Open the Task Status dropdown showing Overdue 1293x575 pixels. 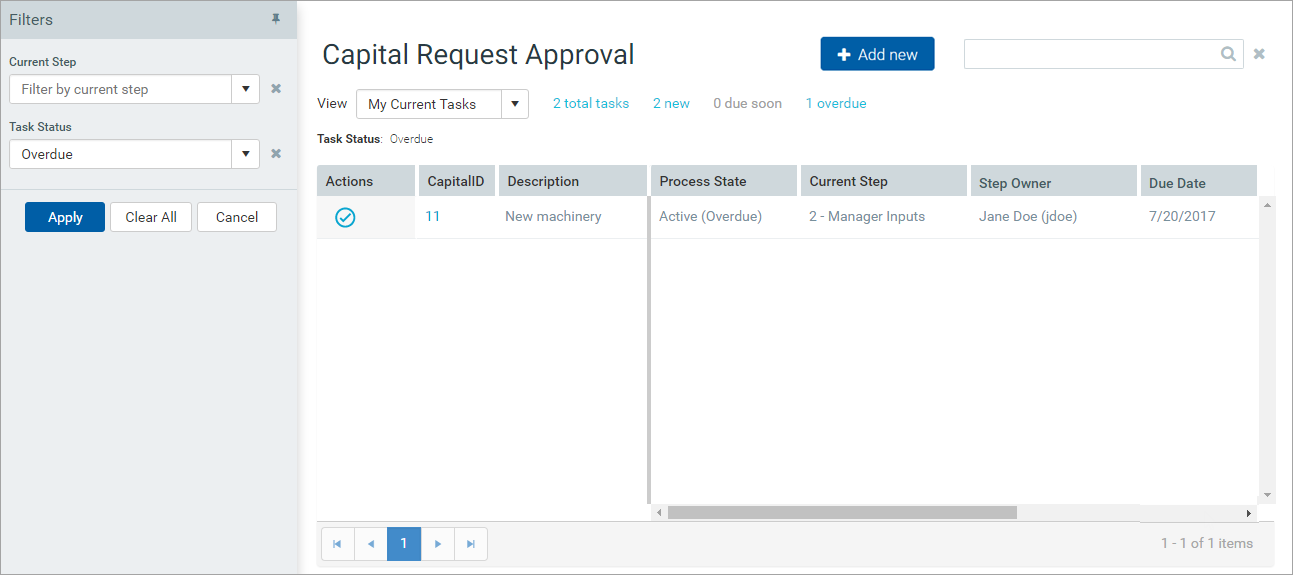(245, 154)
